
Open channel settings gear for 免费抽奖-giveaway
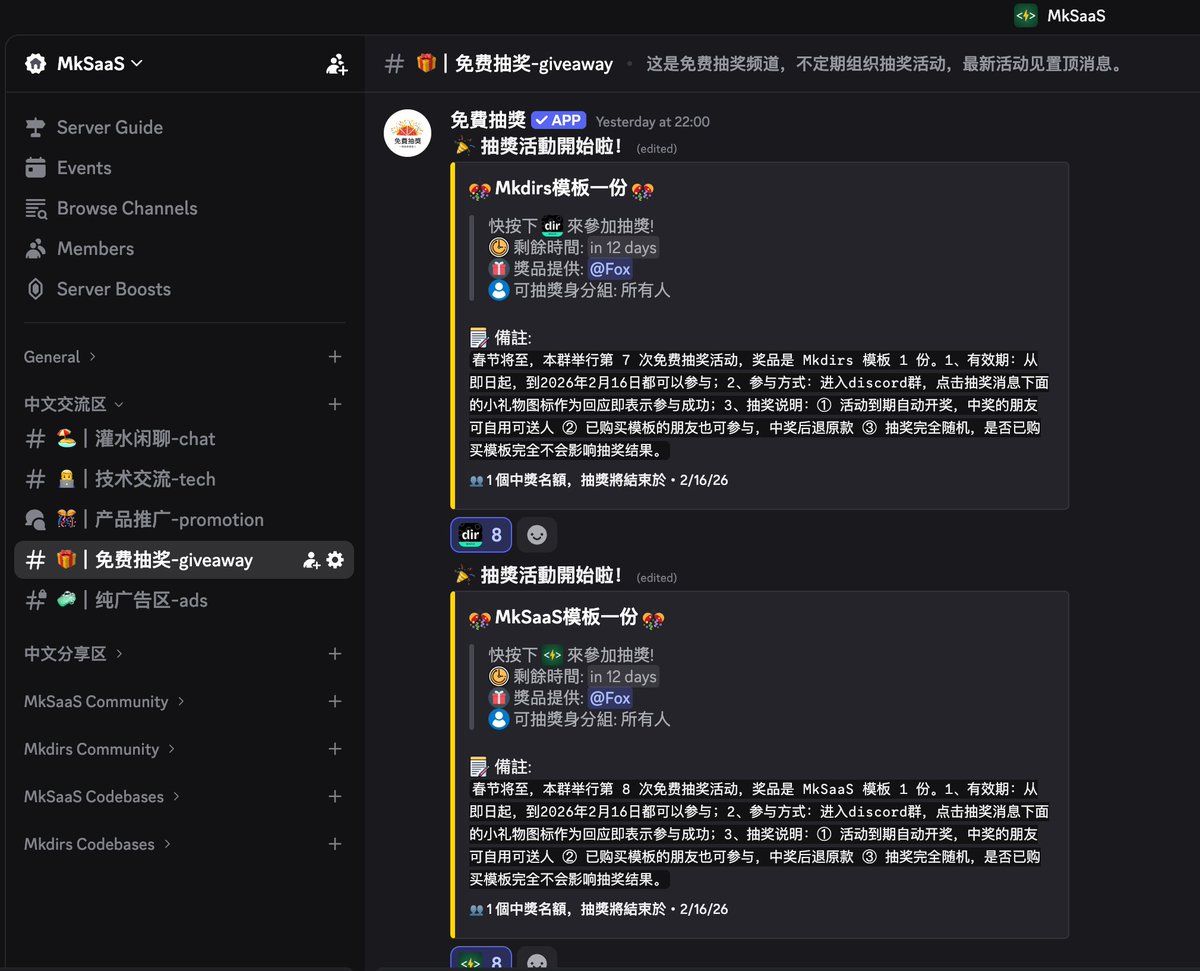[335, 560]
